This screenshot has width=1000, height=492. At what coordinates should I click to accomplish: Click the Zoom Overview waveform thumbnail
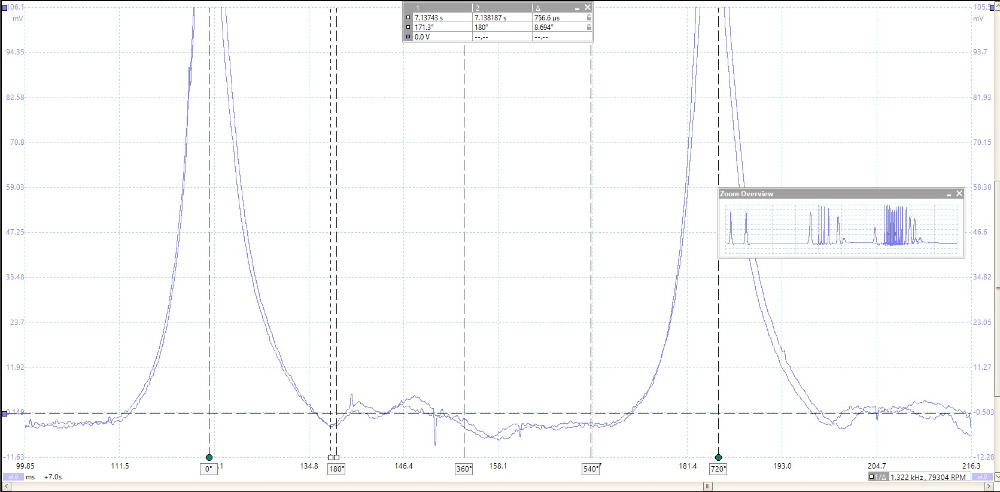pyautogui.click(x=840, y=226)
